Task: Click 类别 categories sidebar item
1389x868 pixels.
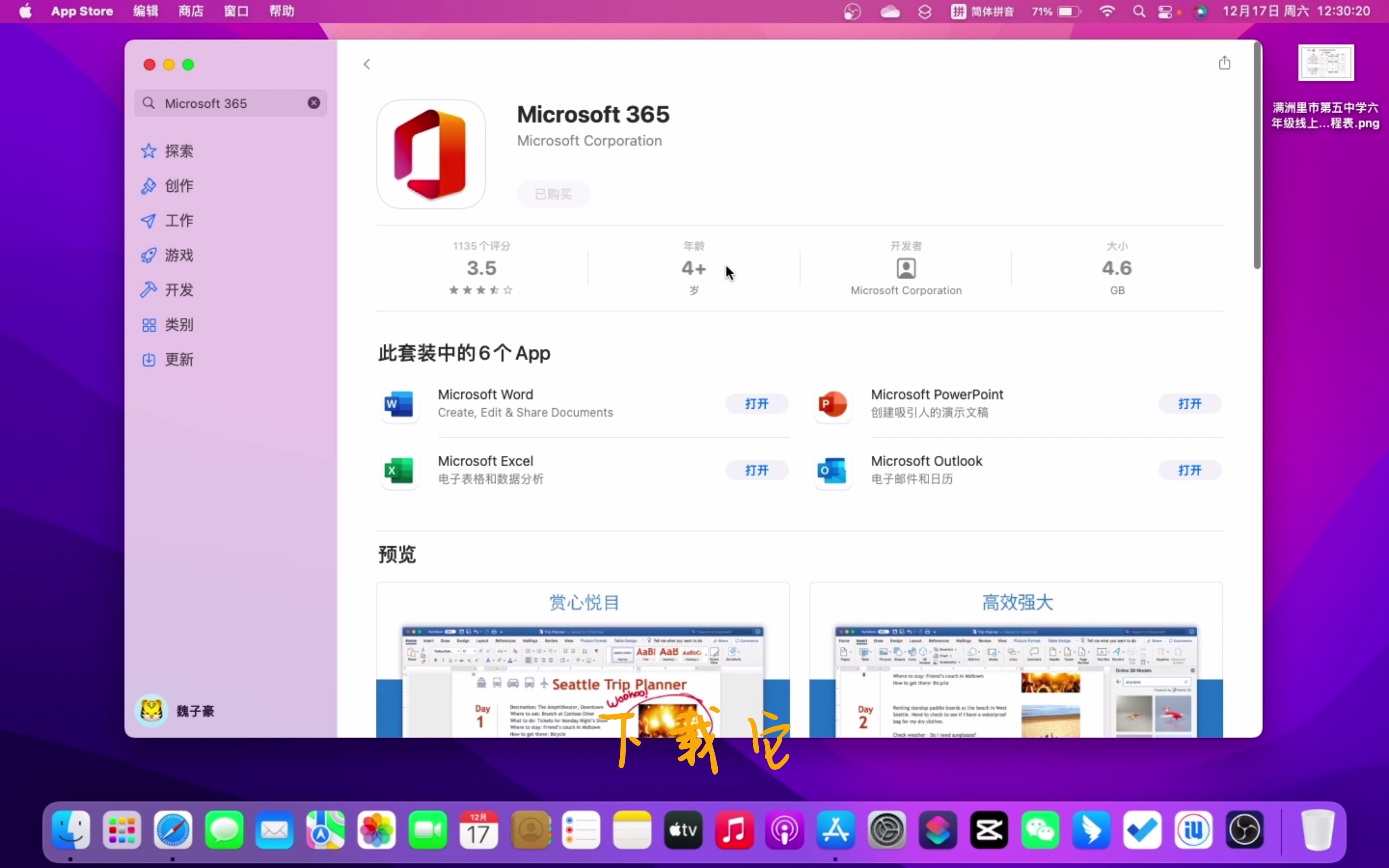Action: coord(178,324)
